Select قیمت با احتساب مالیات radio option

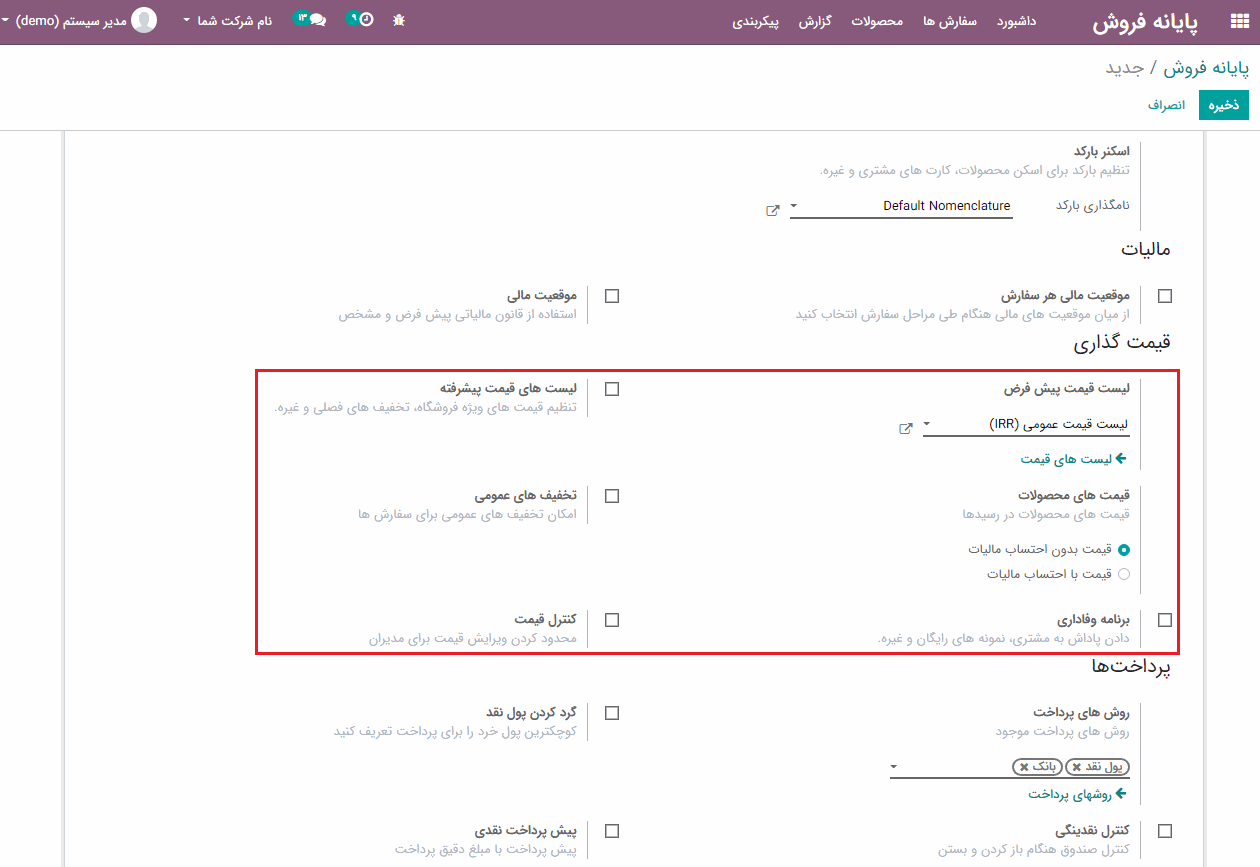click(1124, 574)
